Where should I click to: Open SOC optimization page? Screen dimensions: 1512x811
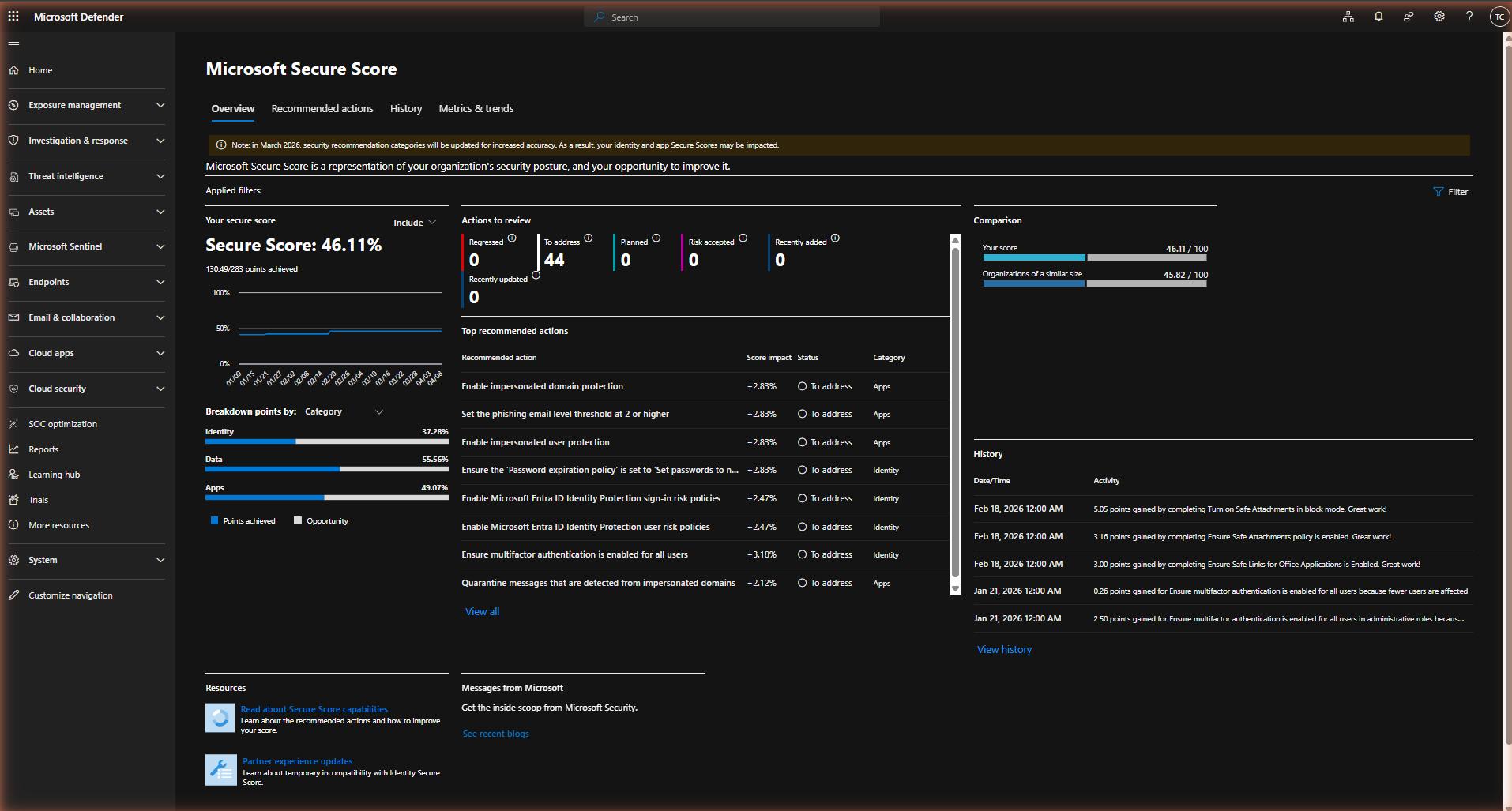pyautogui.click(x=62, y=424)
